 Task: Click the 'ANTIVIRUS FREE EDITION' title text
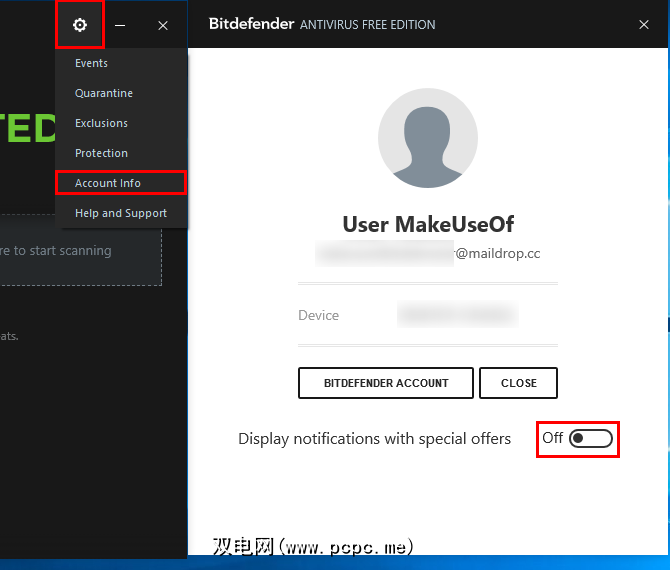[x=367, y=25]
